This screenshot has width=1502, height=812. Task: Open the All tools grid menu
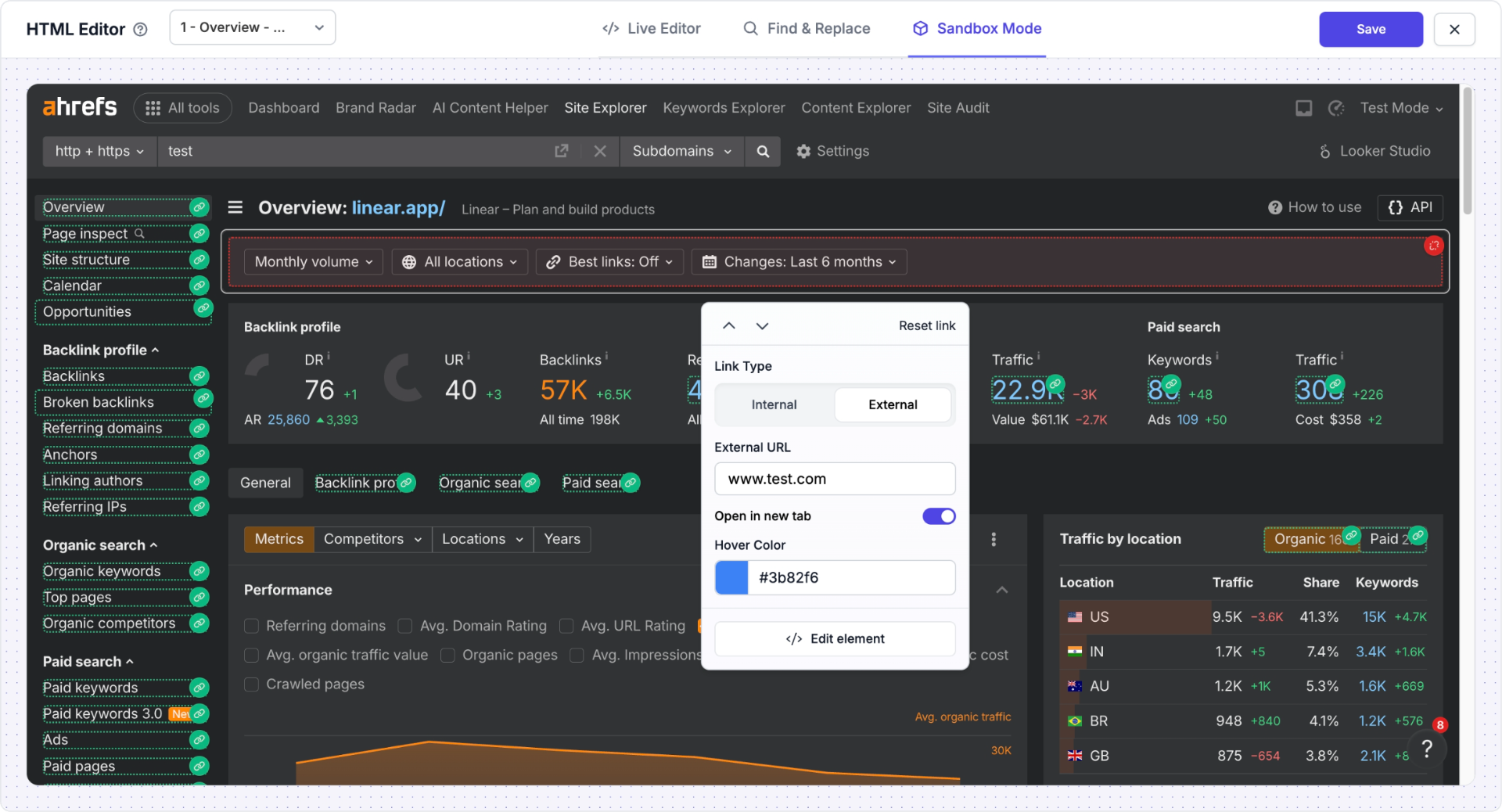pos(183,108)
